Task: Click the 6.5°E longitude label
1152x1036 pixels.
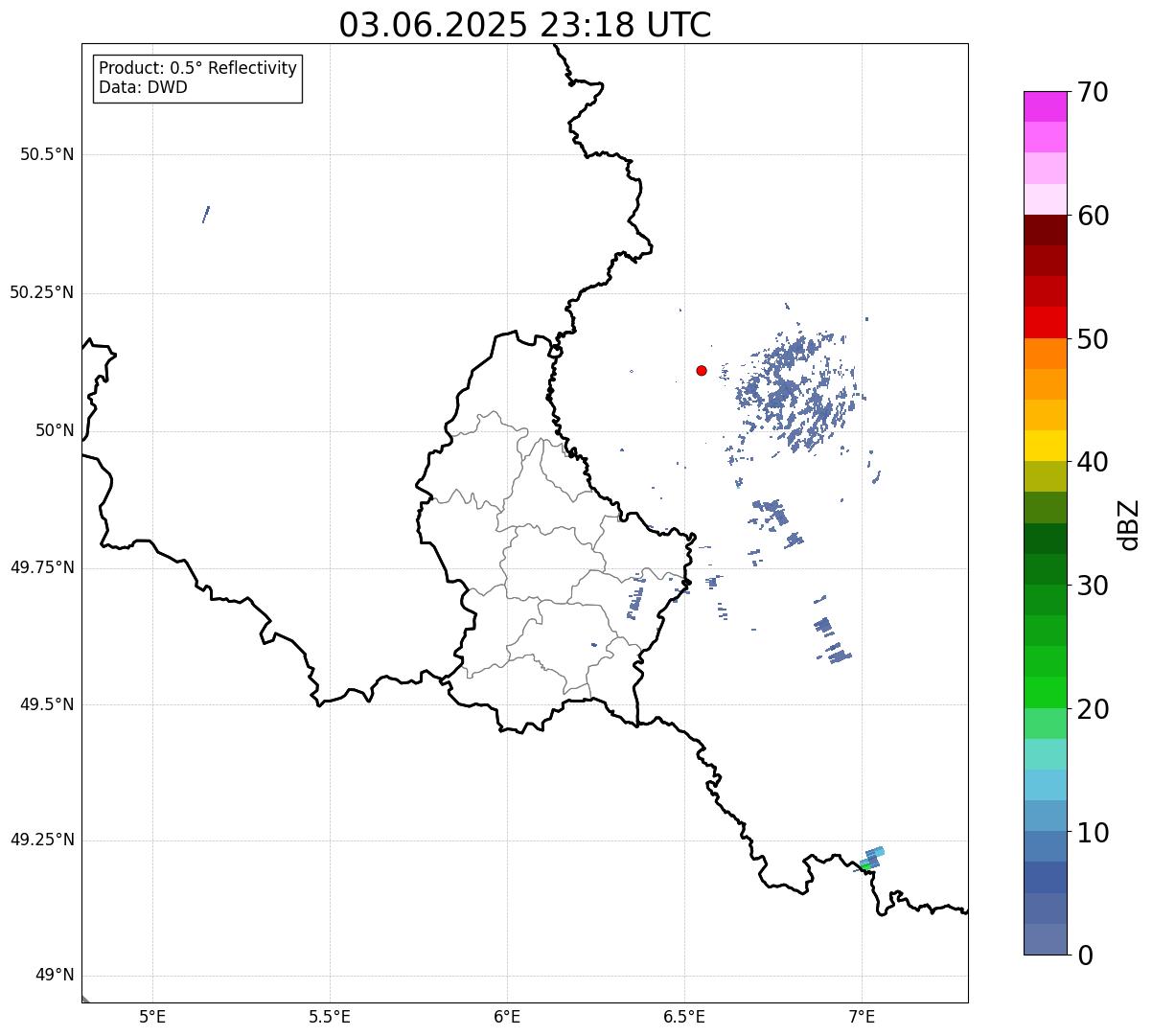Action: [x=684, y=1017]
